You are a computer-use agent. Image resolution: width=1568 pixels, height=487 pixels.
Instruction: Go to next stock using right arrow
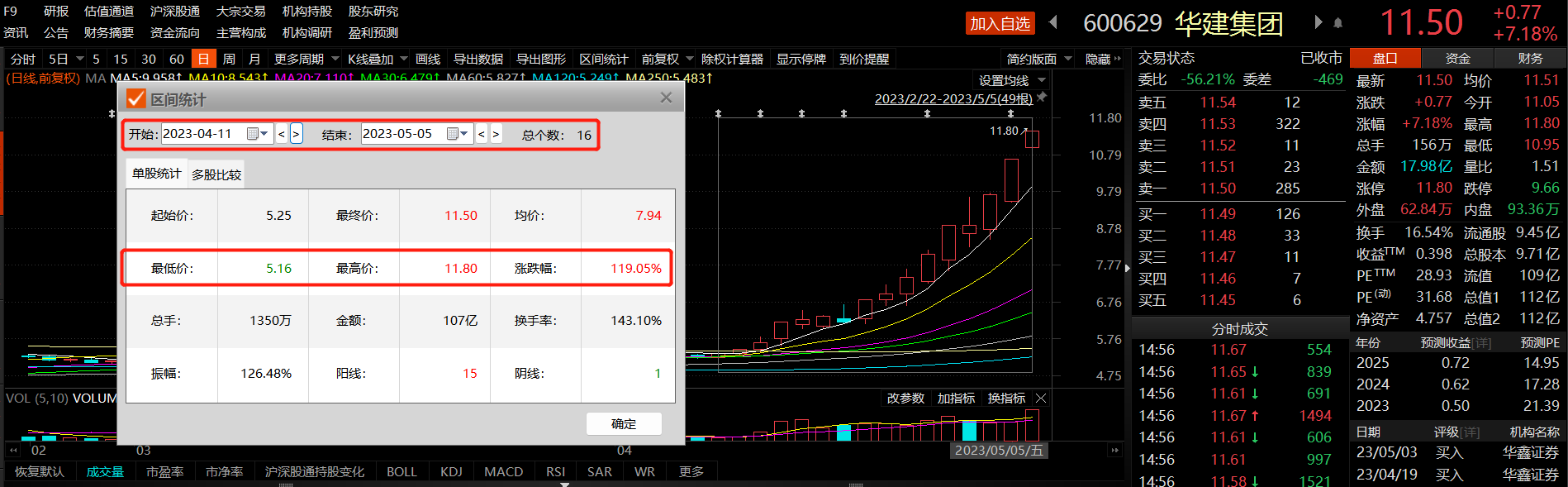pyautogui.click(x=1318, y=22)
